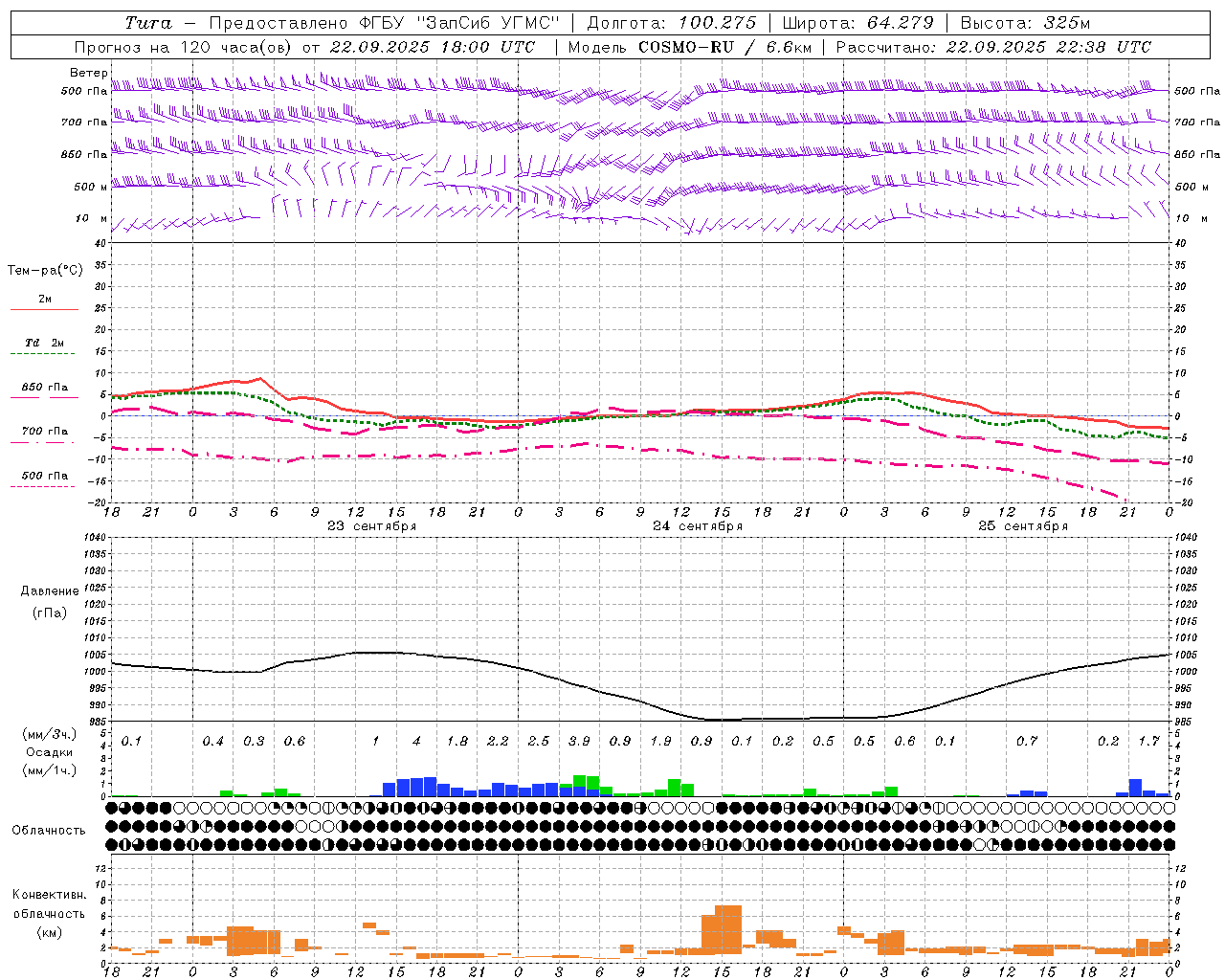The height and width of the screenshot is (980, 1225).
Task: Click the 'Td 2м' dew point legend entry
Action: (x=45, y=343)
